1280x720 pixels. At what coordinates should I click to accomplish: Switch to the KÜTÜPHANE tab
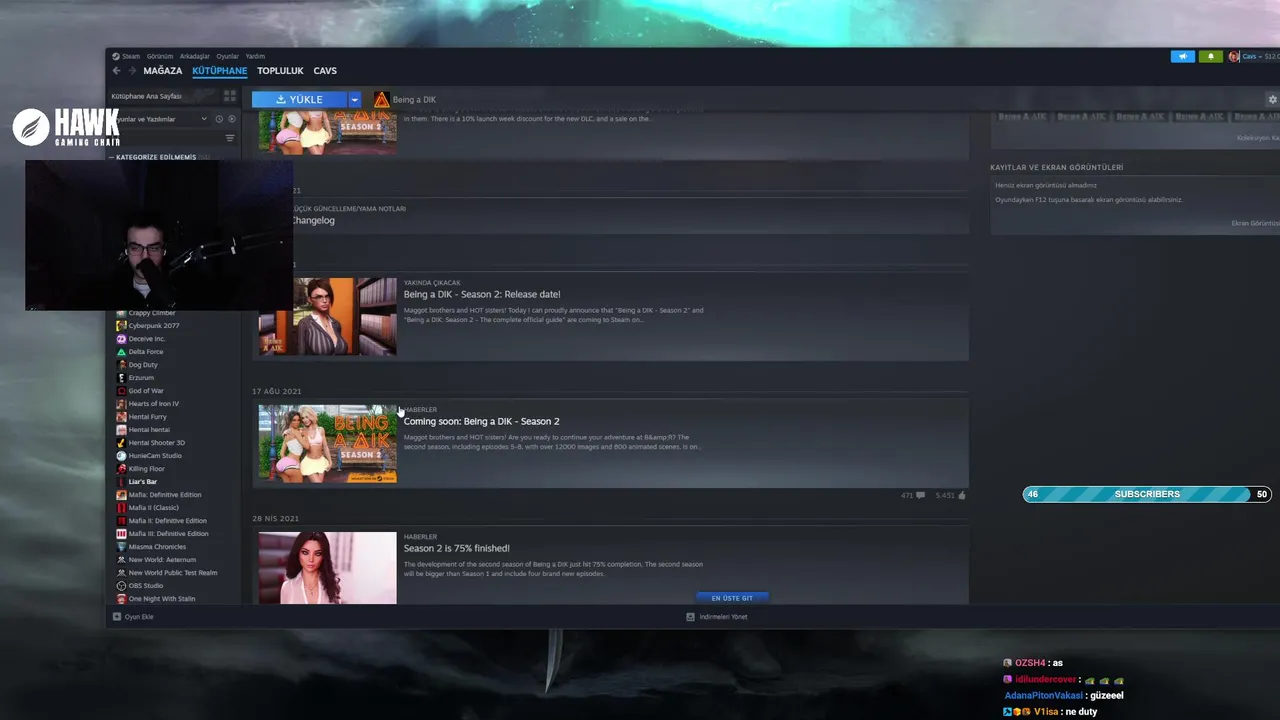click(220, 71)
